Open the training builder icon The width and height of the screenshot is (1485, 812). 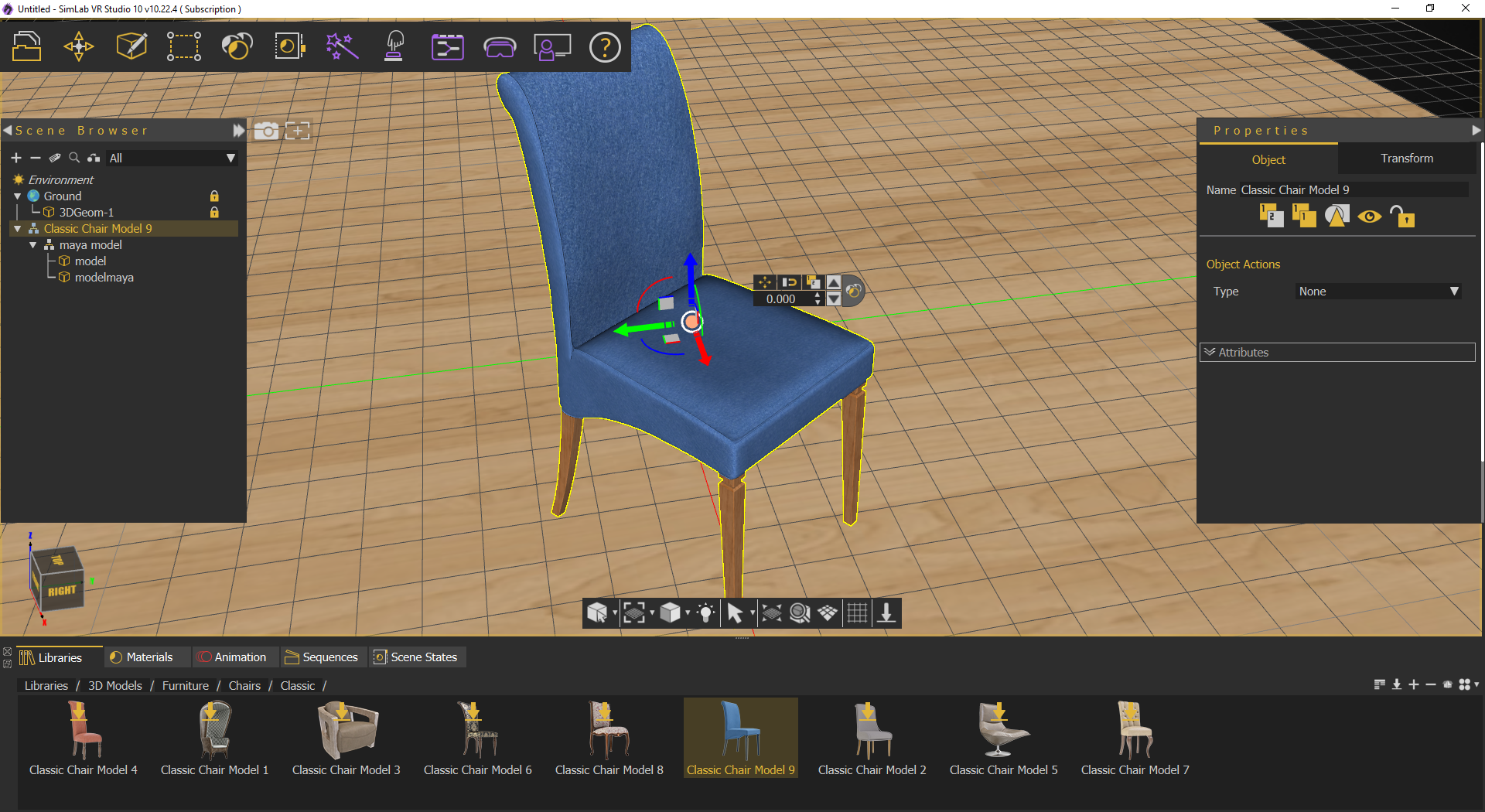447,46
